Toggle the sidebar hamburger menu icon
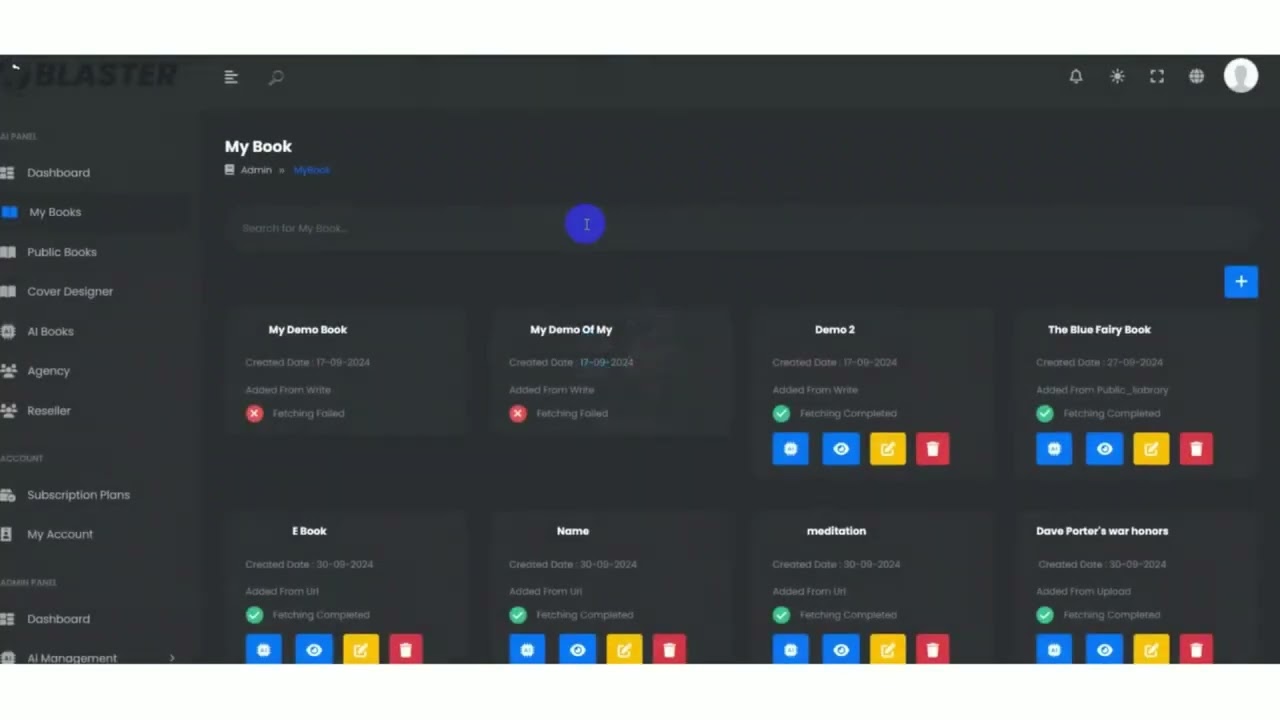Screen dimensions: 1280x720 (231, 77)
